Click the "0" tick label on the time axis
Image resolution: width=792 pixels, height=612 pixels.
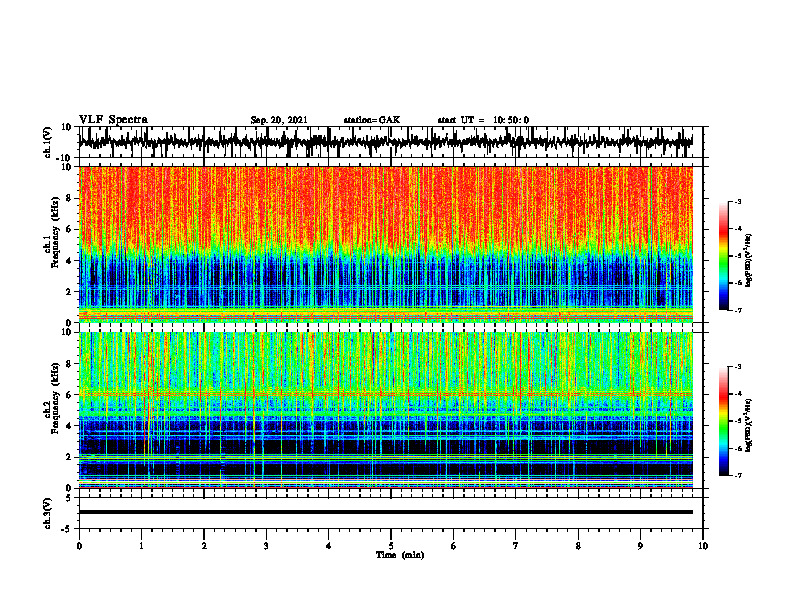pyautogui.click(x=79, y=546)
